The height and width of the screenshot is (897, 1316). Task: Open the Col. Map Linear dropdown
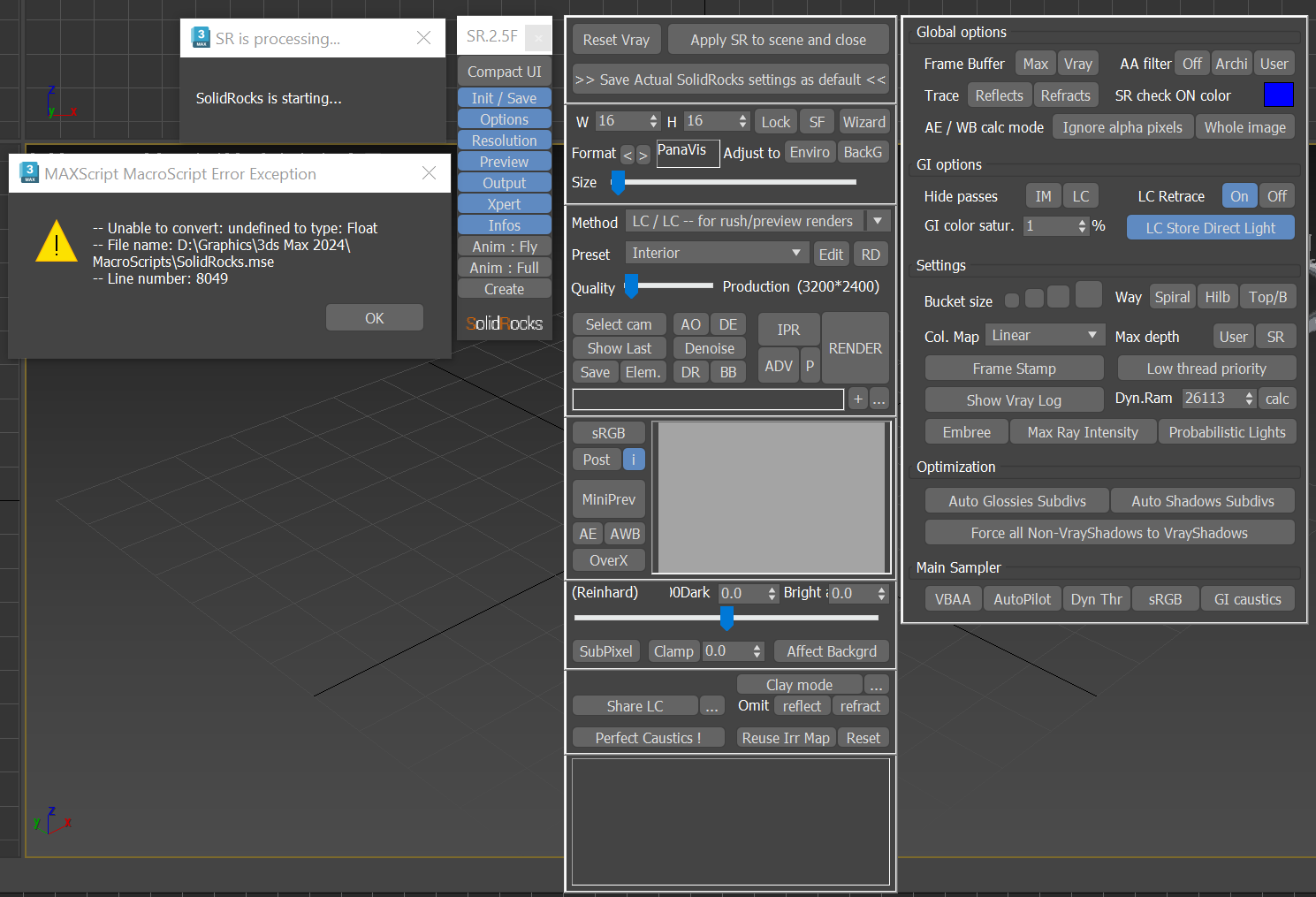click(x=1046, y=335)
